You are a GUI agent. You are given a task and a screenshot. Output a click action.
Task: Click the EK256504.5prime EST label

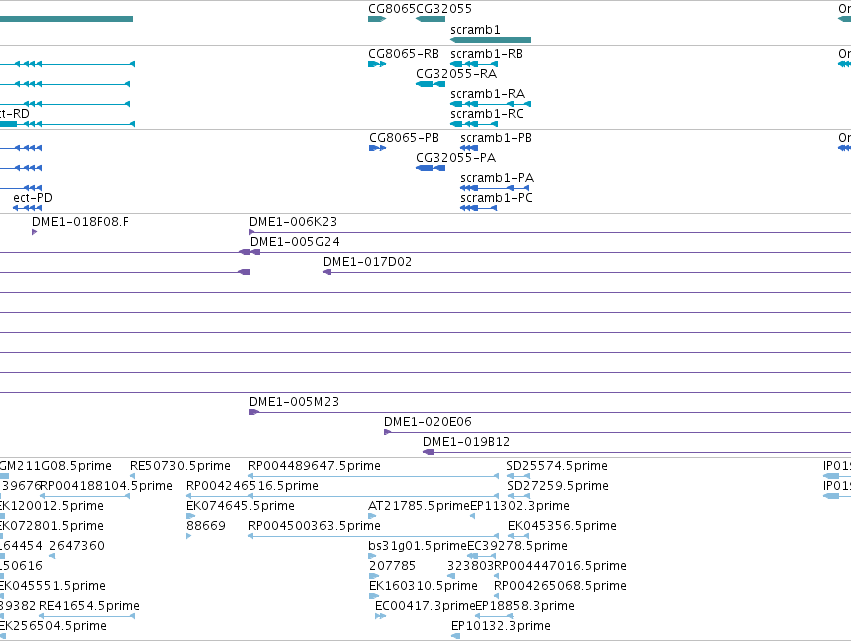tap(53, 627)
